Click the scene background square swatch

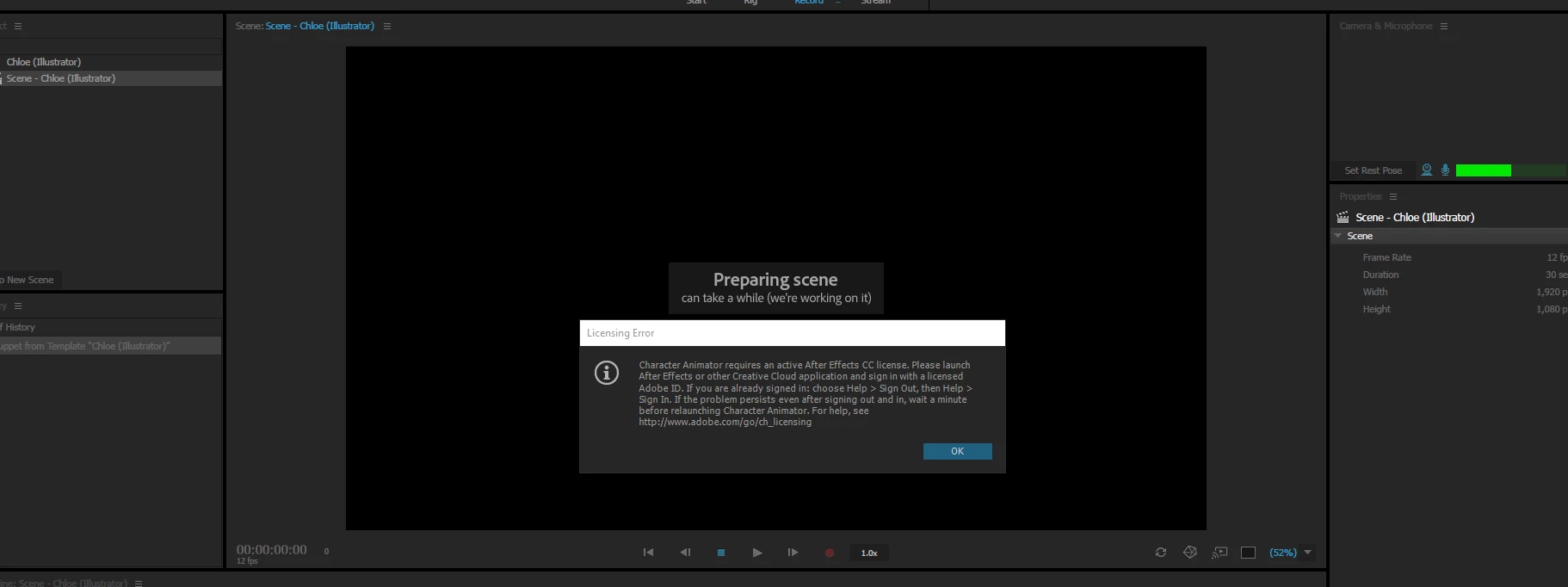click(1249, 553)
